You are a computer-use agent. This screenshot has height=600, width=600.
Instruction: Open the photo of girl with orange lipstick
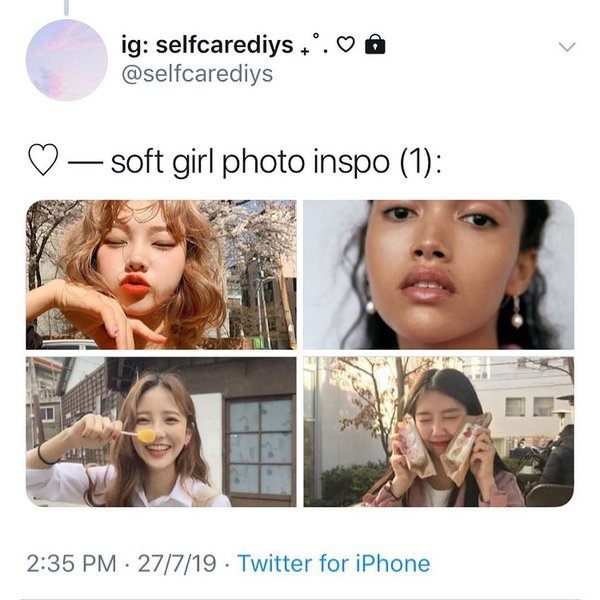click(161, 274)
